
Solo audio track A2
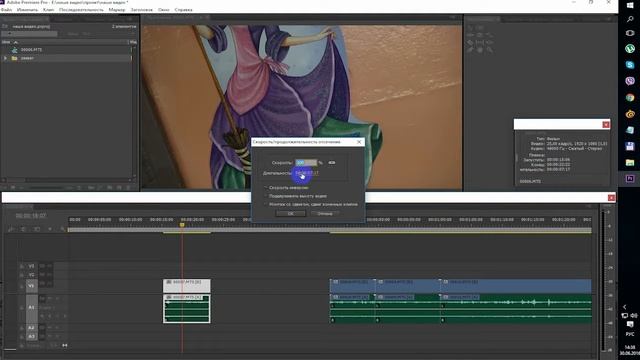pyautogui.click(x=56, y=327)
